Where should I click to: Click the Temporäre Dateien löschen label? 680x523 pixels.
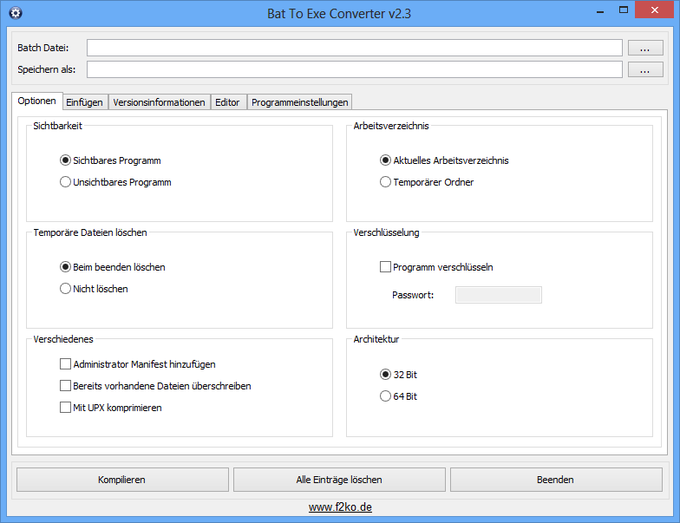(90, 232)
